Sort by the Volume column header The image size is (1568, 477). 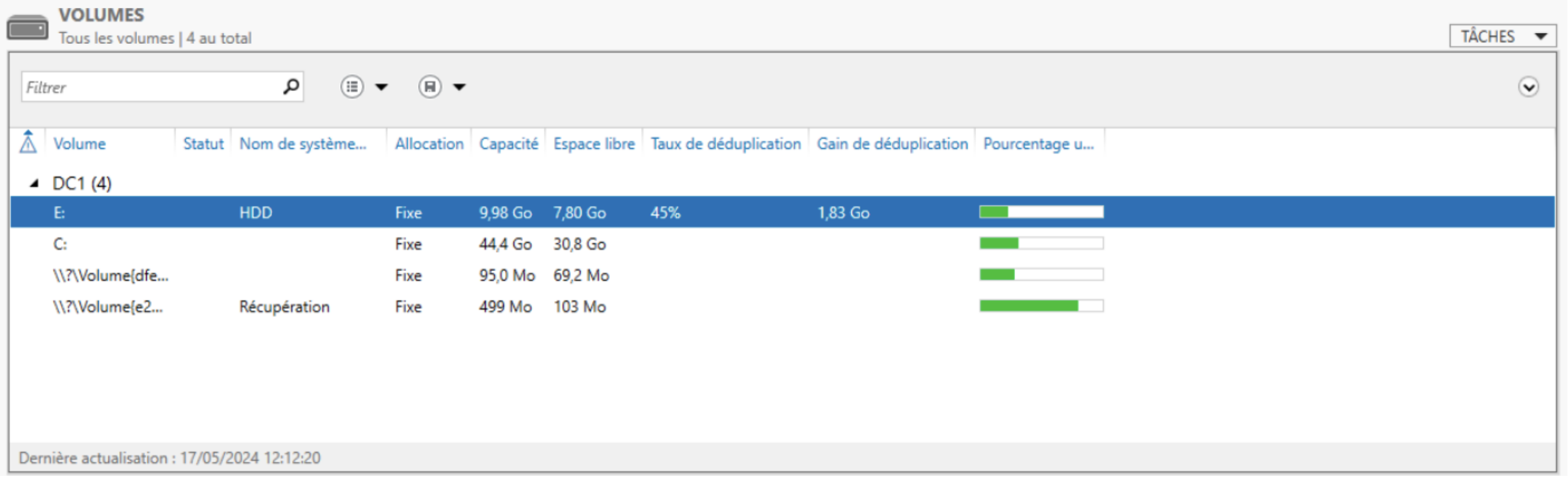tap(80, 144)
